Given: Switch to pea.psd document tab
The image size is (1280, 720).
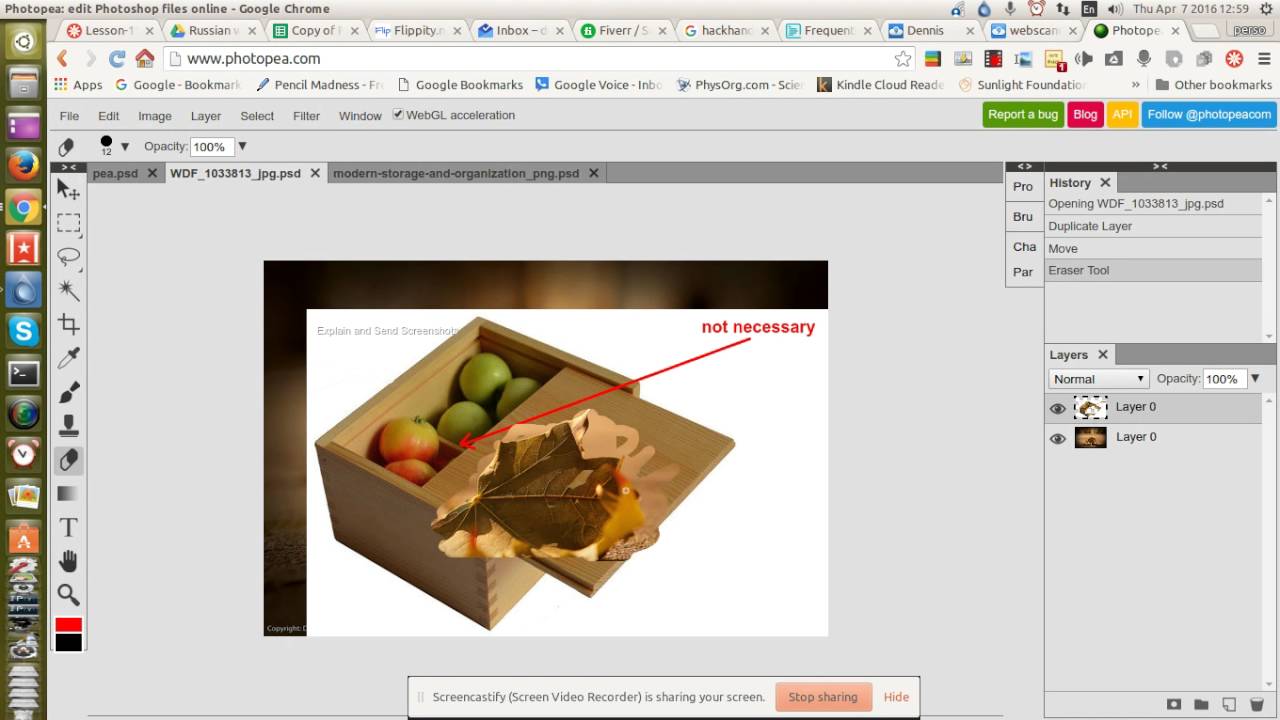Looking at the screenshot, I should pyautogui.click(x=115, y=173).
